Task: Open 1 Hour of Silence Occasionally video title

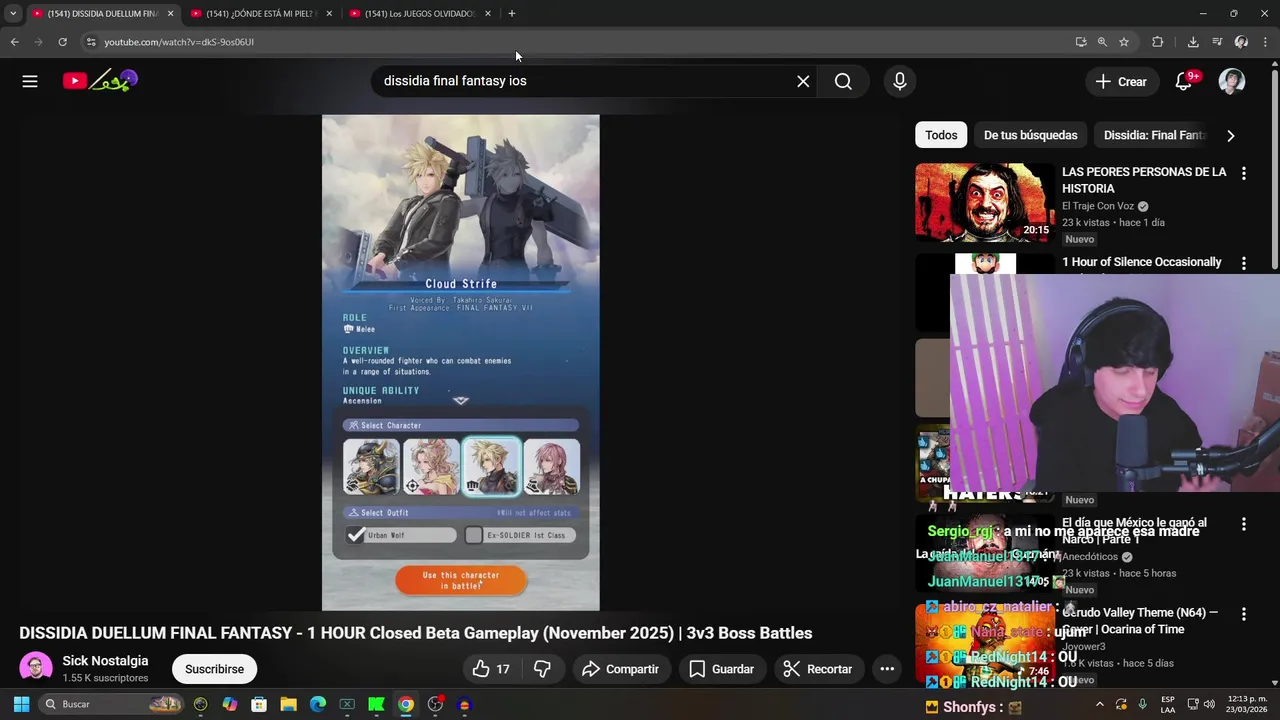Action: click(1141, 262)
